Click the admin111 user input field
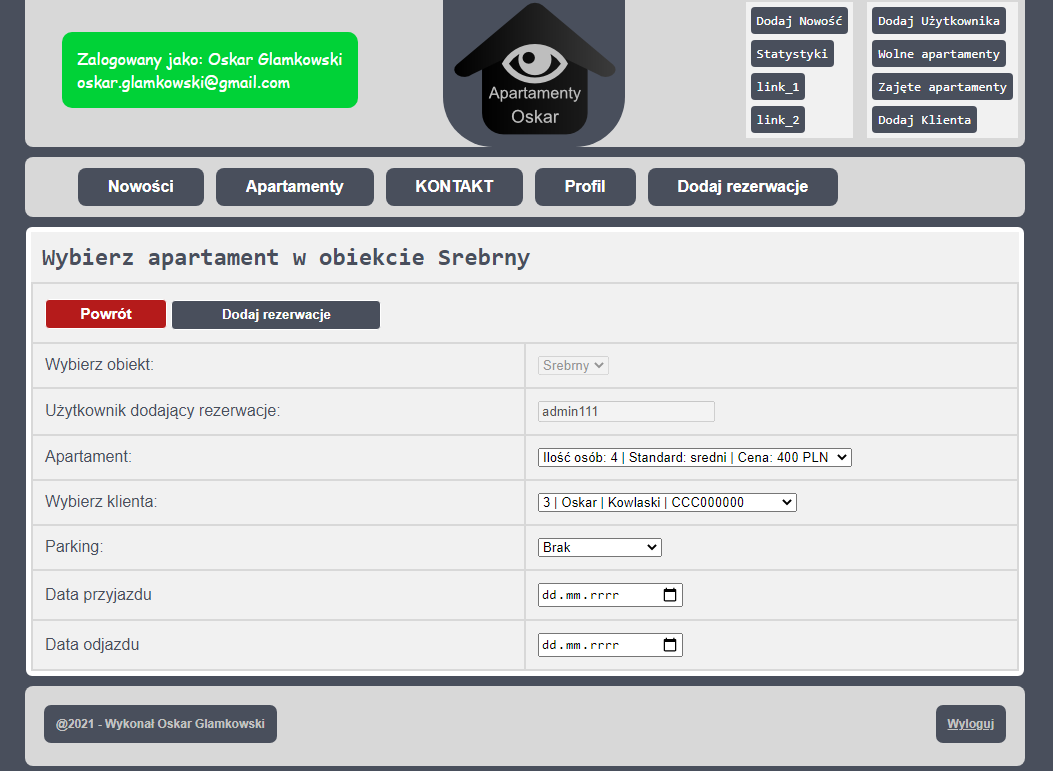The height and width of the screenshot is (771, 1053). [625, 411]
